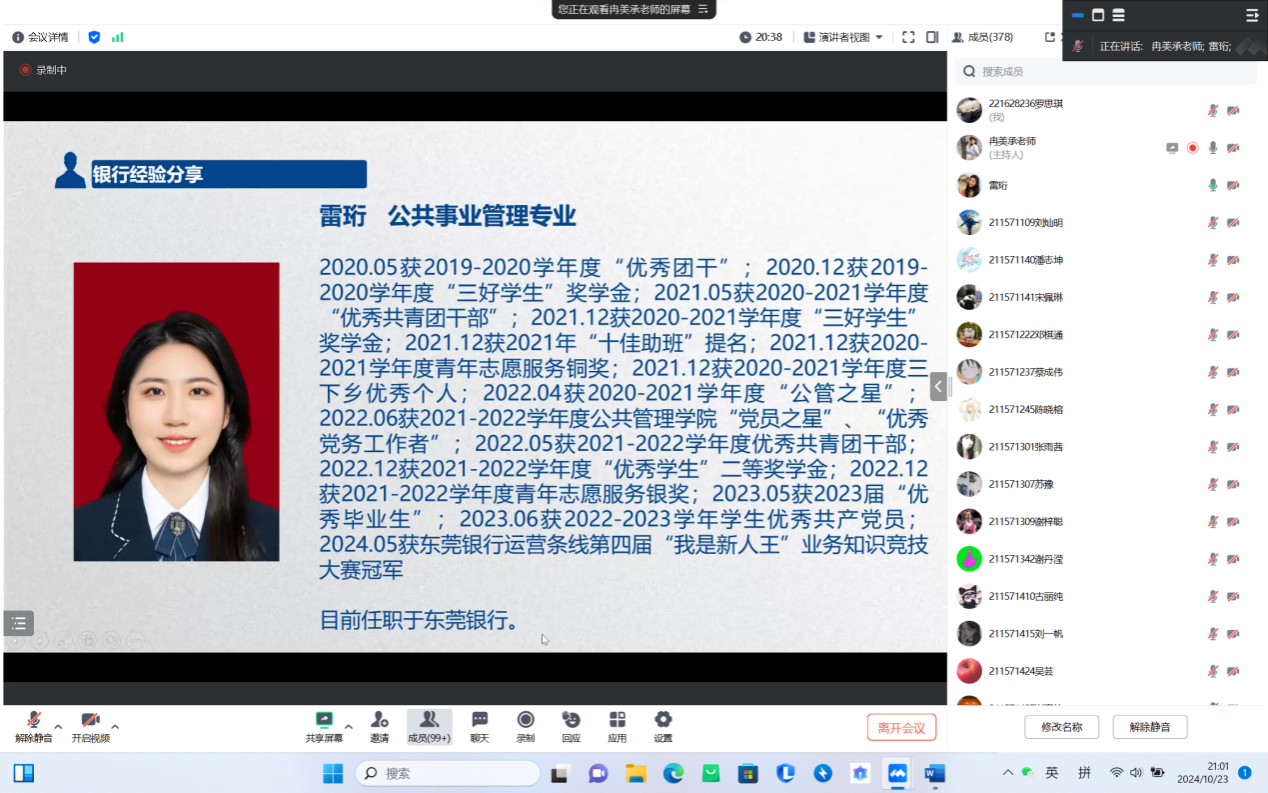
Task: Click the 离开会议 leave button
Action: pyautogui.click(x=901, y=728)
